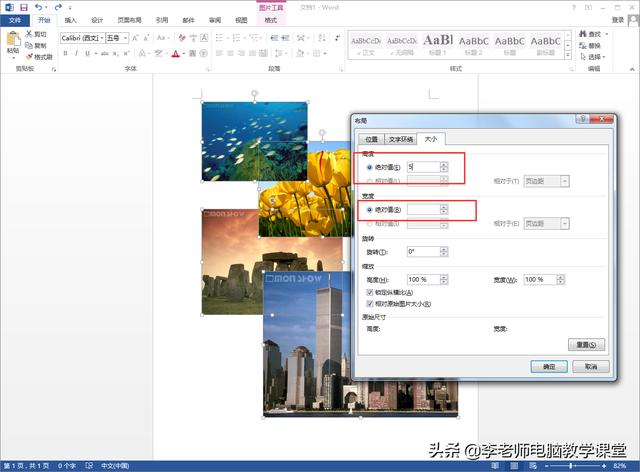This screenshot has width=640, height=472.
Task: Increase the scale width stepper up arrow
Action: [561, 277]
